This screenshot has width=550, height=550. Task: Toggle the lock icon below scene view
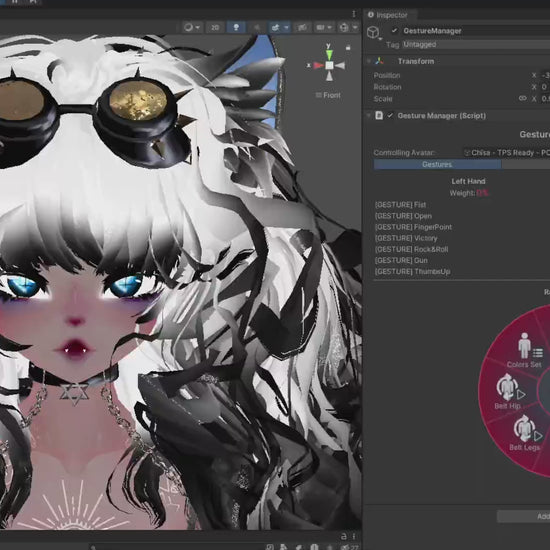[344, 536]
